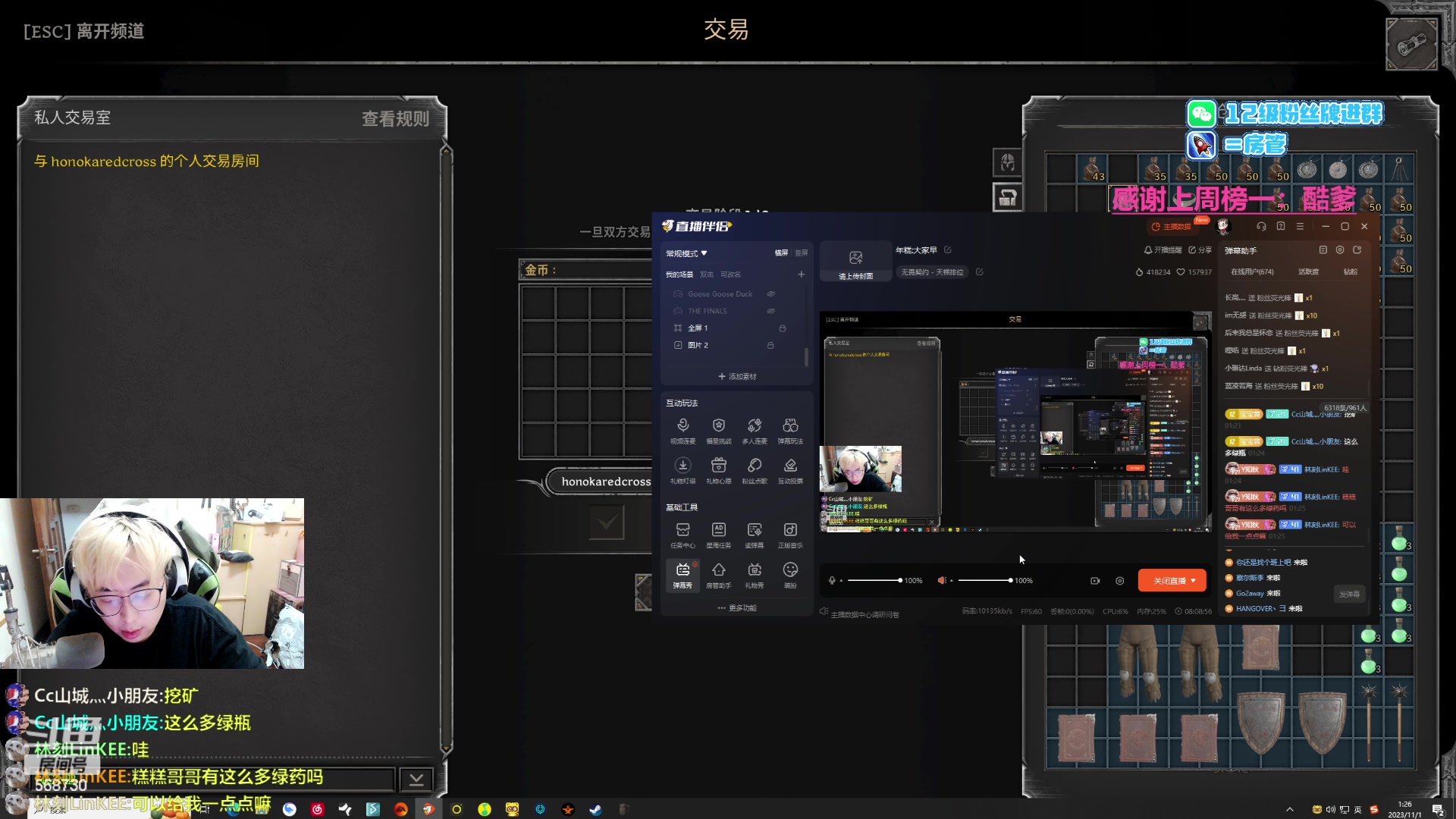1456x819 pixels.
Task: Open 弹幕秀 danmaku show tool
Action: coord(682,575)
